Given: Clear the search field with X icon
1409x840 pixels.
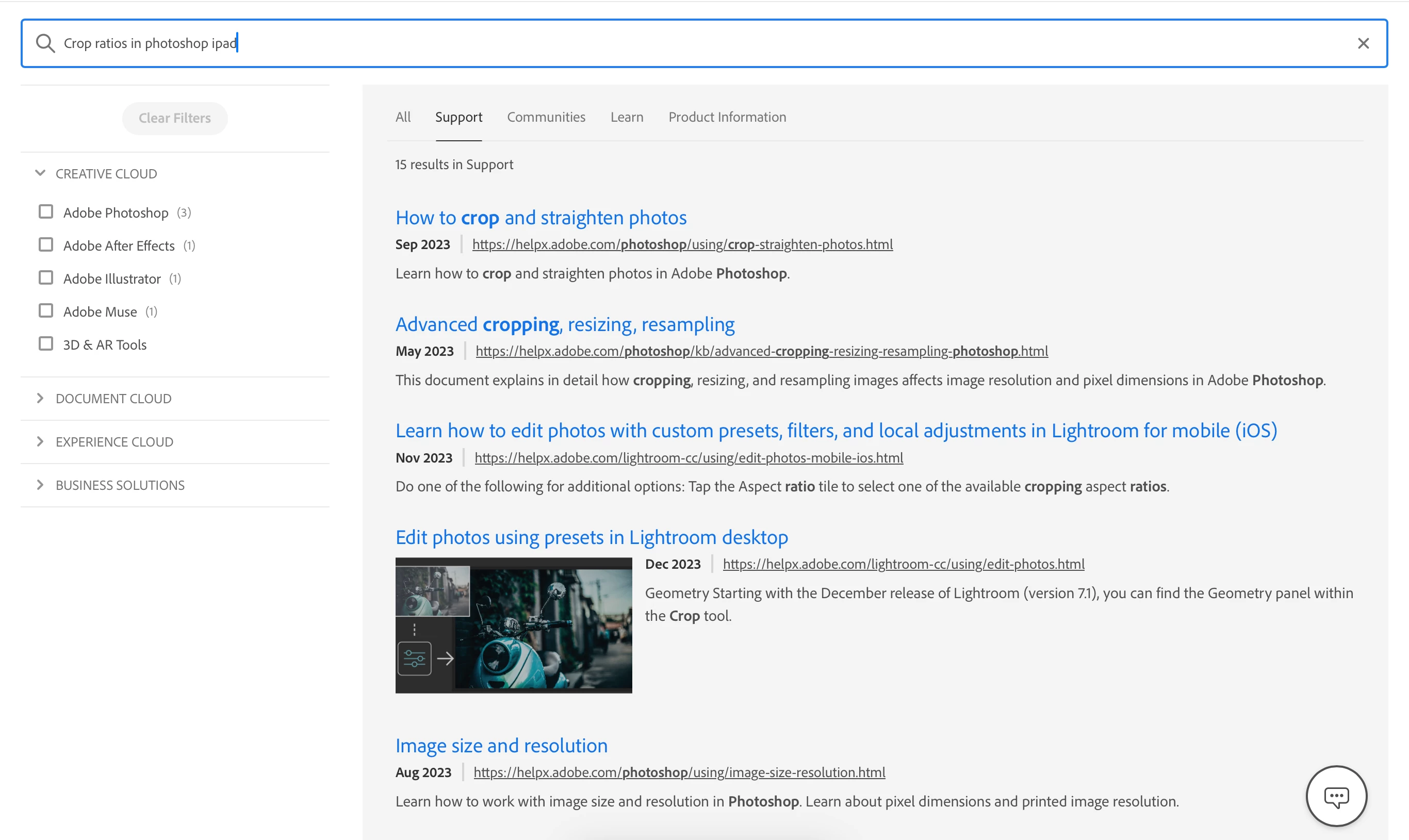Looking at the screenshot, I should click(1363, 44).
